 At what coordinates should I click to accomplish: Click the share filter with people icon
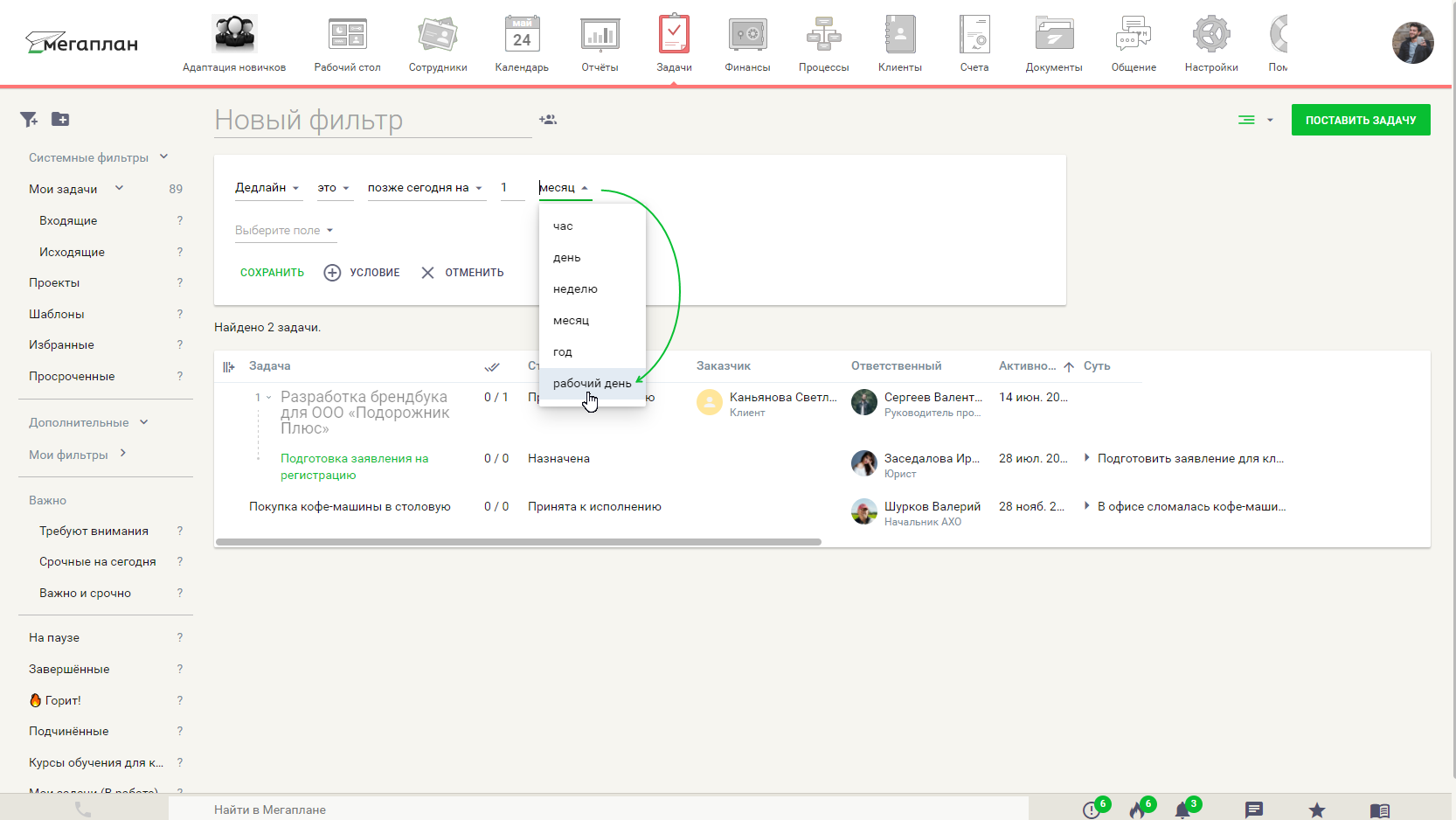tap(548, 120)
